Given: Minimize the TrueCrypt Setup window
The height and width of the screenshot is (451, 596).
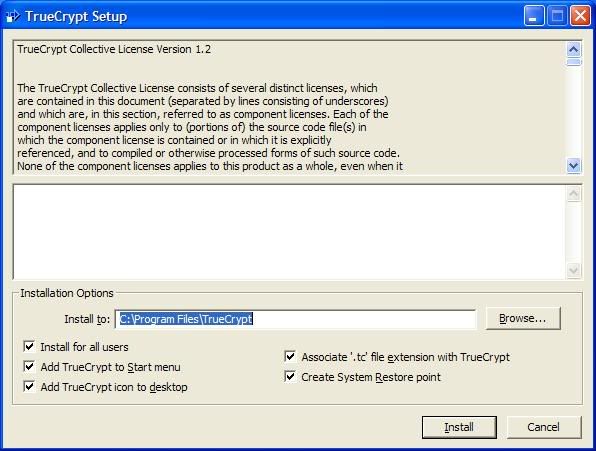Looking at the screenshot, I should pyautogui.click(x=533, y=16).
